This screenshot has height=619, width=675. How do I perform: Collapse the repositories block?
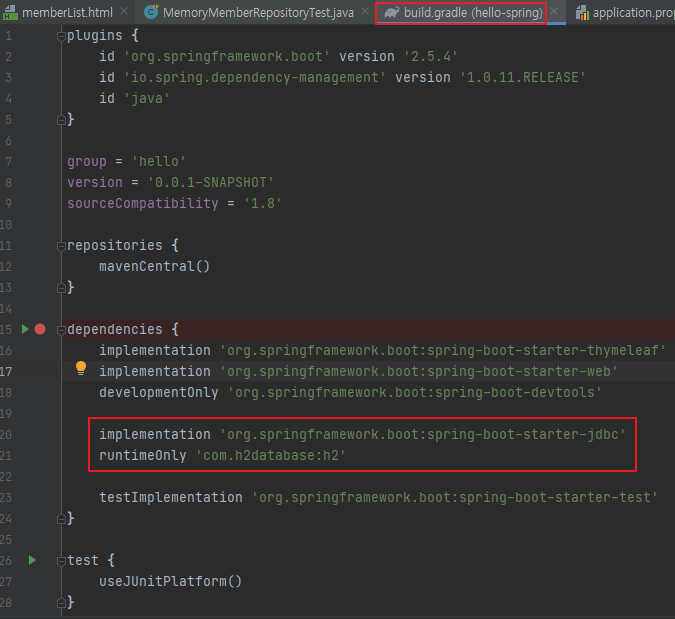pyautogui.click(x=61, y=246)
